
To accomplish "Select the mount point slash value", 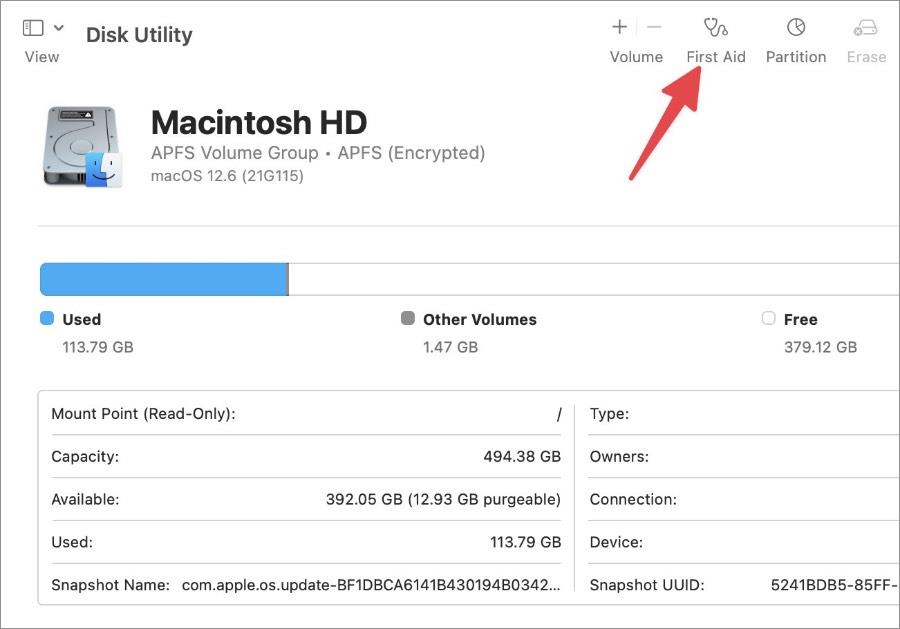I will 559,414.
